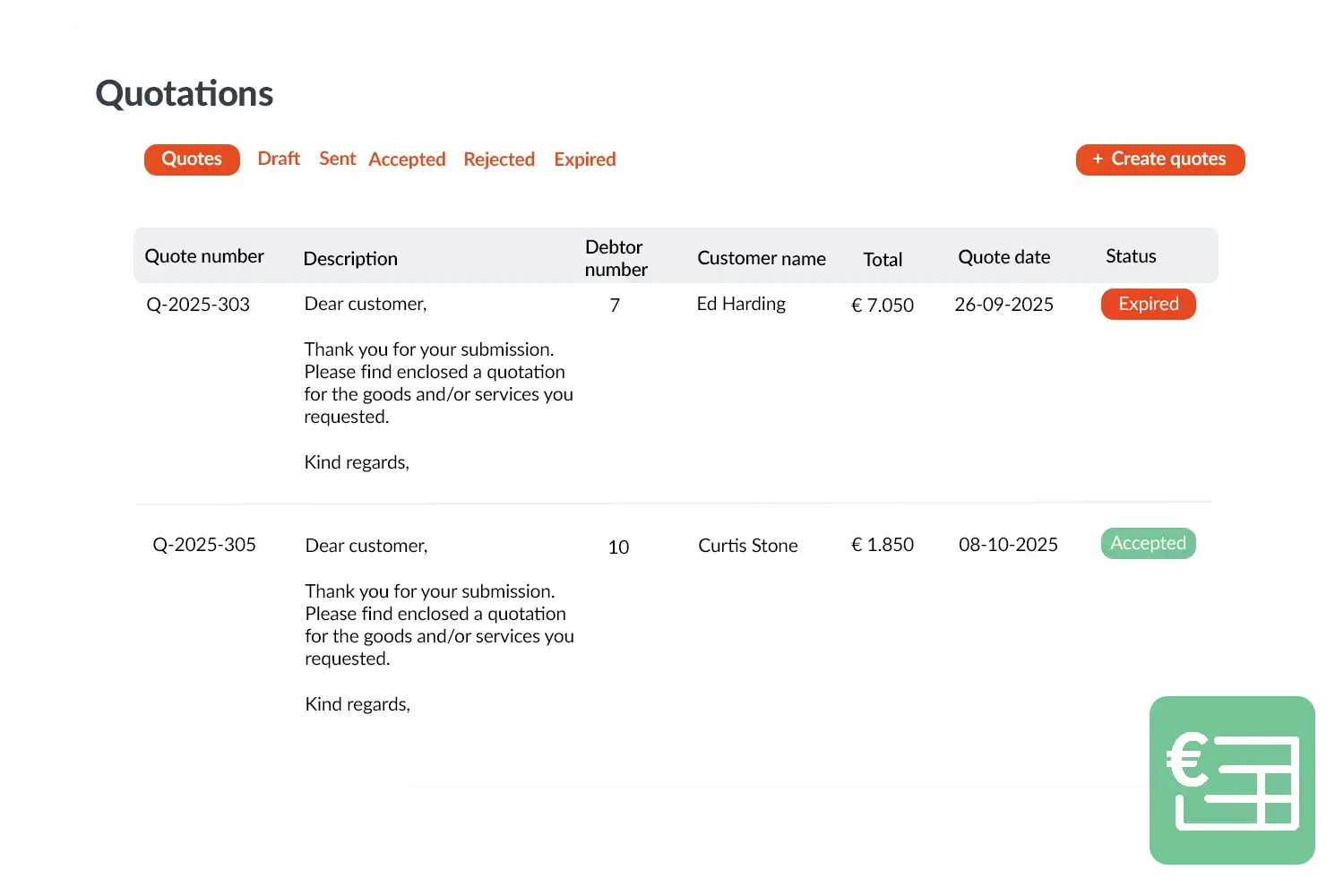Open the Sent quotes tab
Image resolution: width=1344 pixels, height=896 pixels.
[x=337, y=159]
